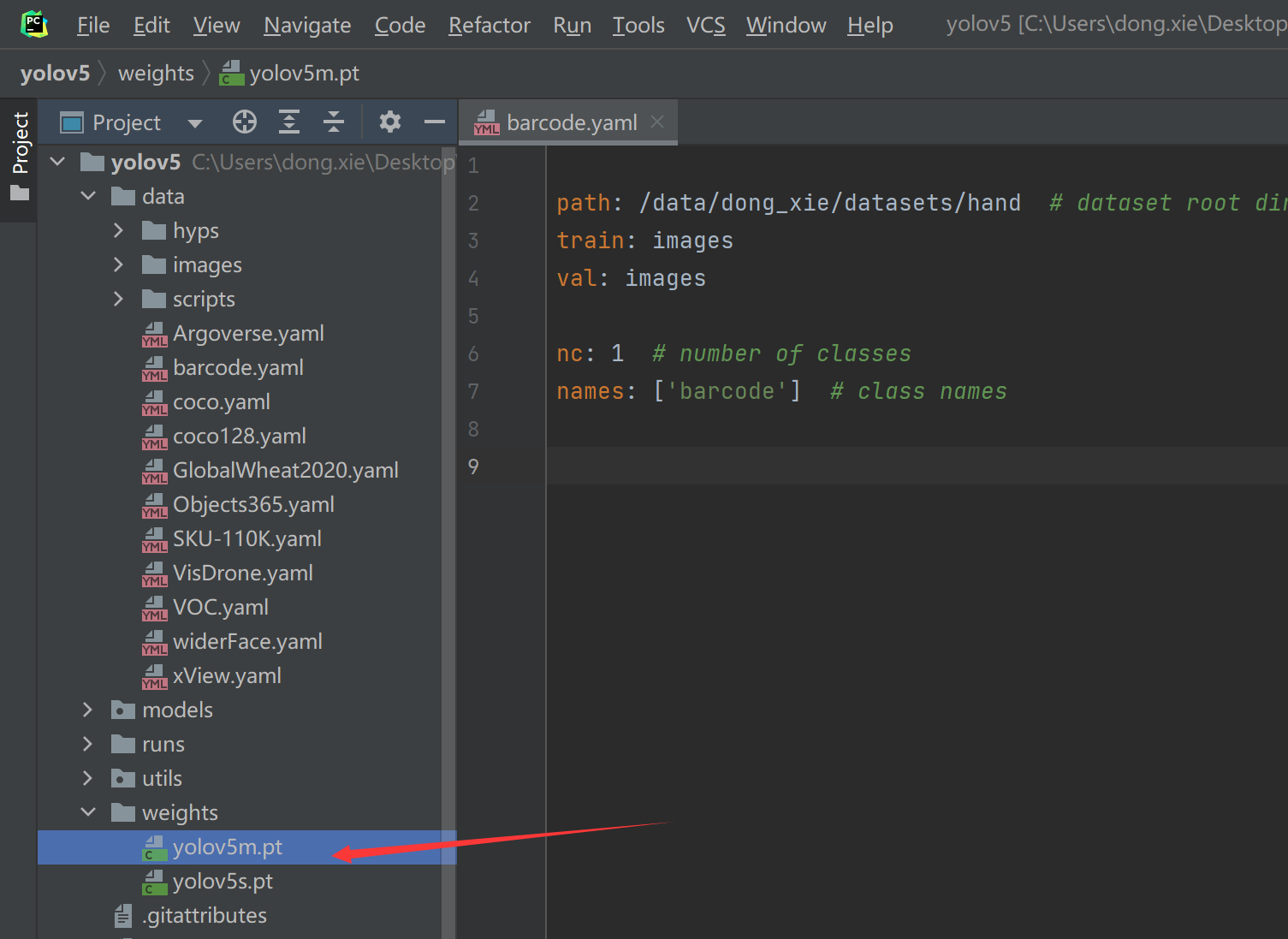Expand the models folder
This screenshot has height=939, width=1288.
point(87,710)
